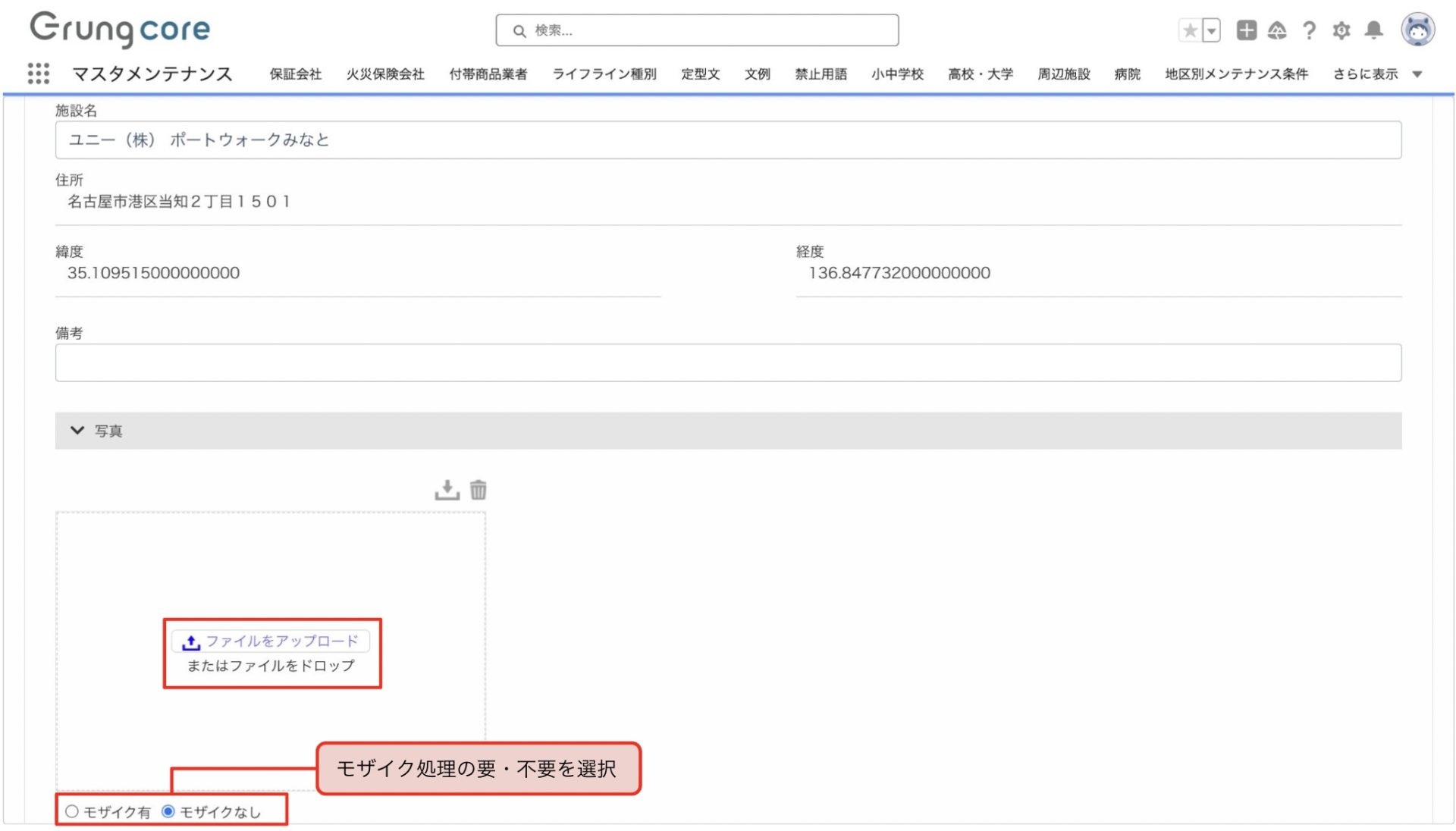Open the global actions plus icon

[x=1246, y=30]
